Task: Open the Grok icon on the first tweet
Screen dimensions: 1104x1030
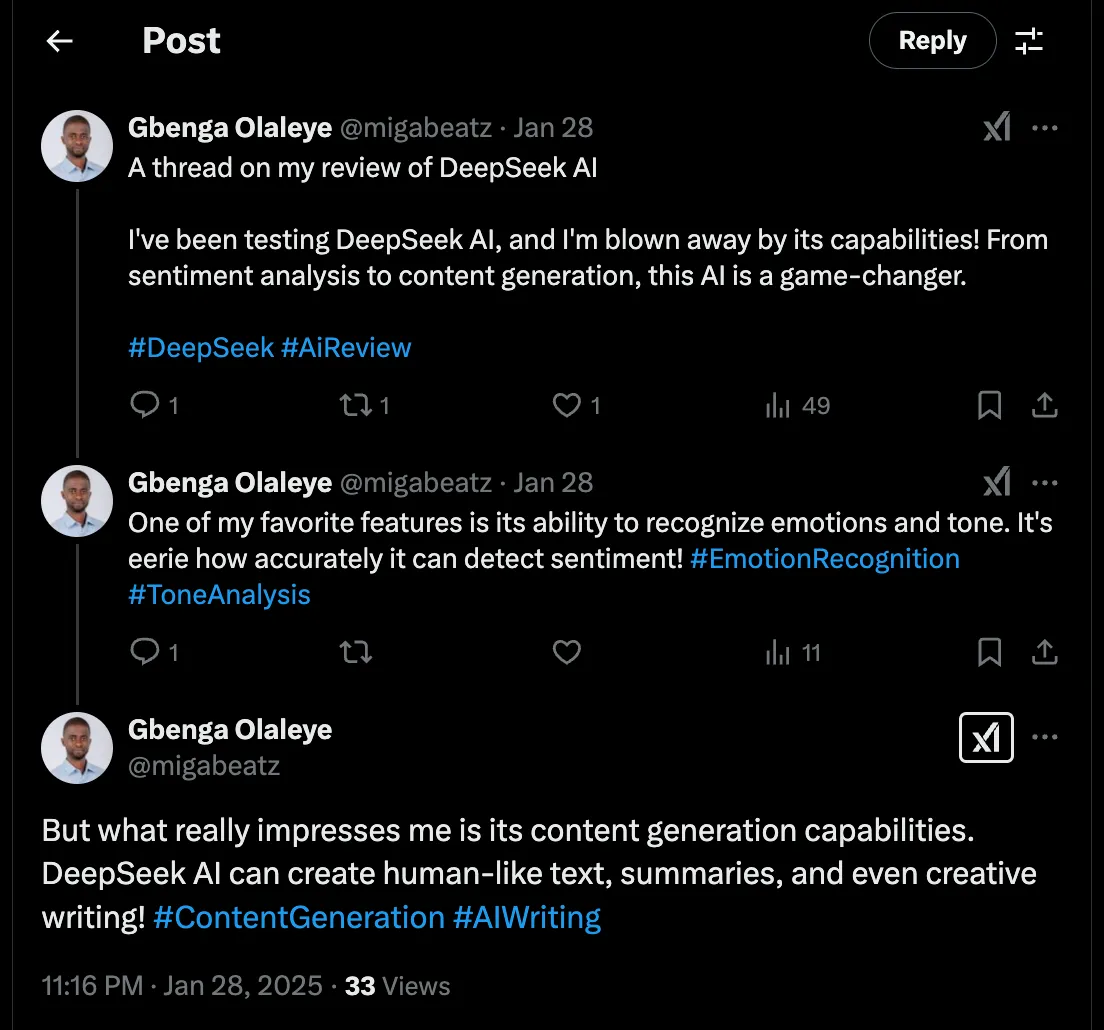Action: (995, 127)
